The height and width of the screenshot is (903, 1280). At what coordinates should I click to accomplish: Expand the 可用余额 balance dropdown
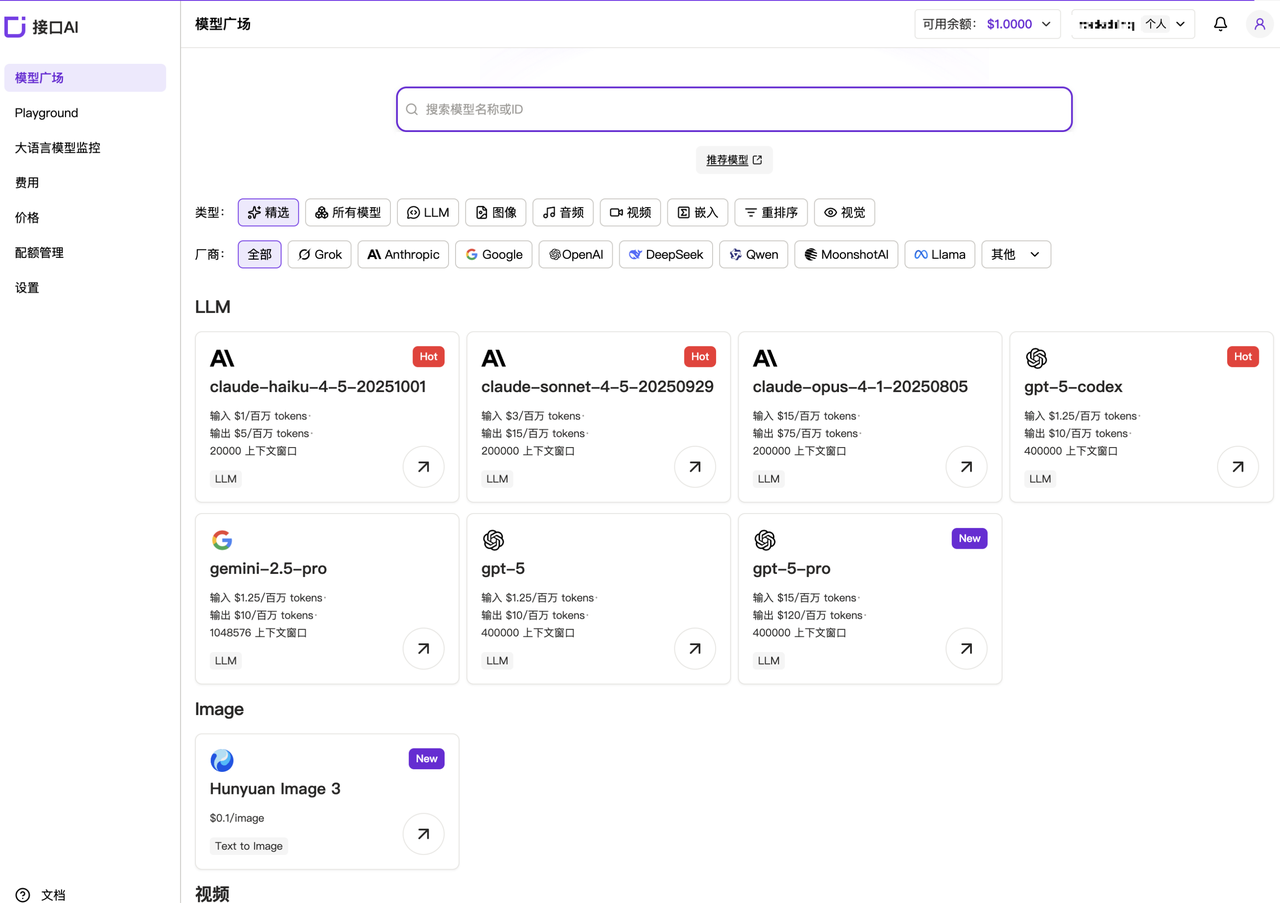point(987,24)
